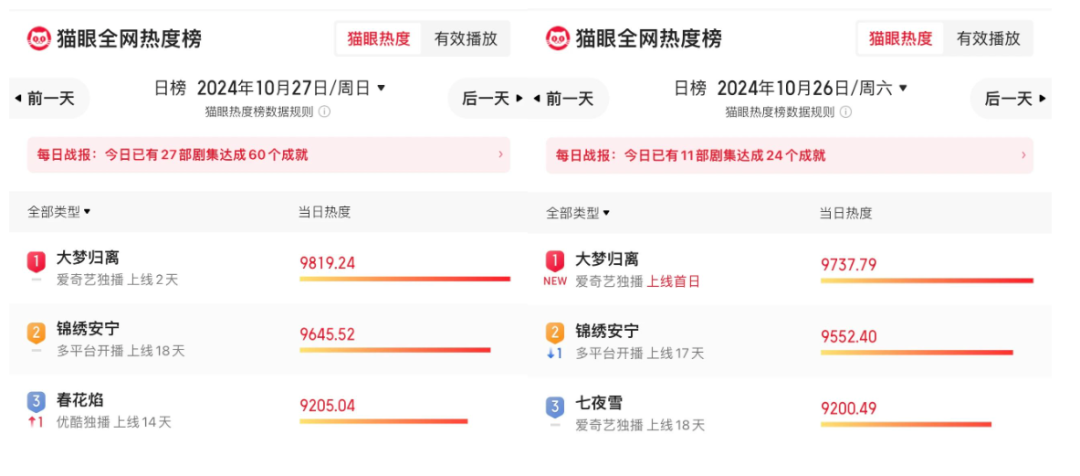Go to 后一天 on the October 26 chart
The height and width of the screenshot is (476, 1080).
tap(1012, 99)
